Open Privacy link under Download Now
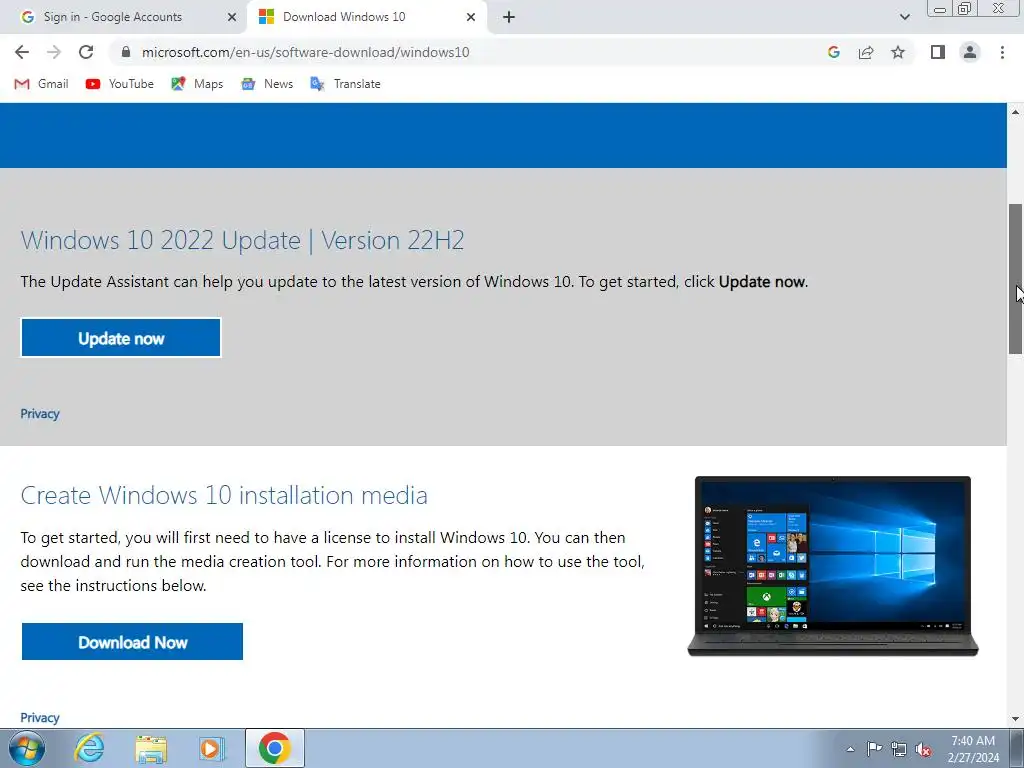The width and height of the screenshot is (1024, 768). (40, 717)
